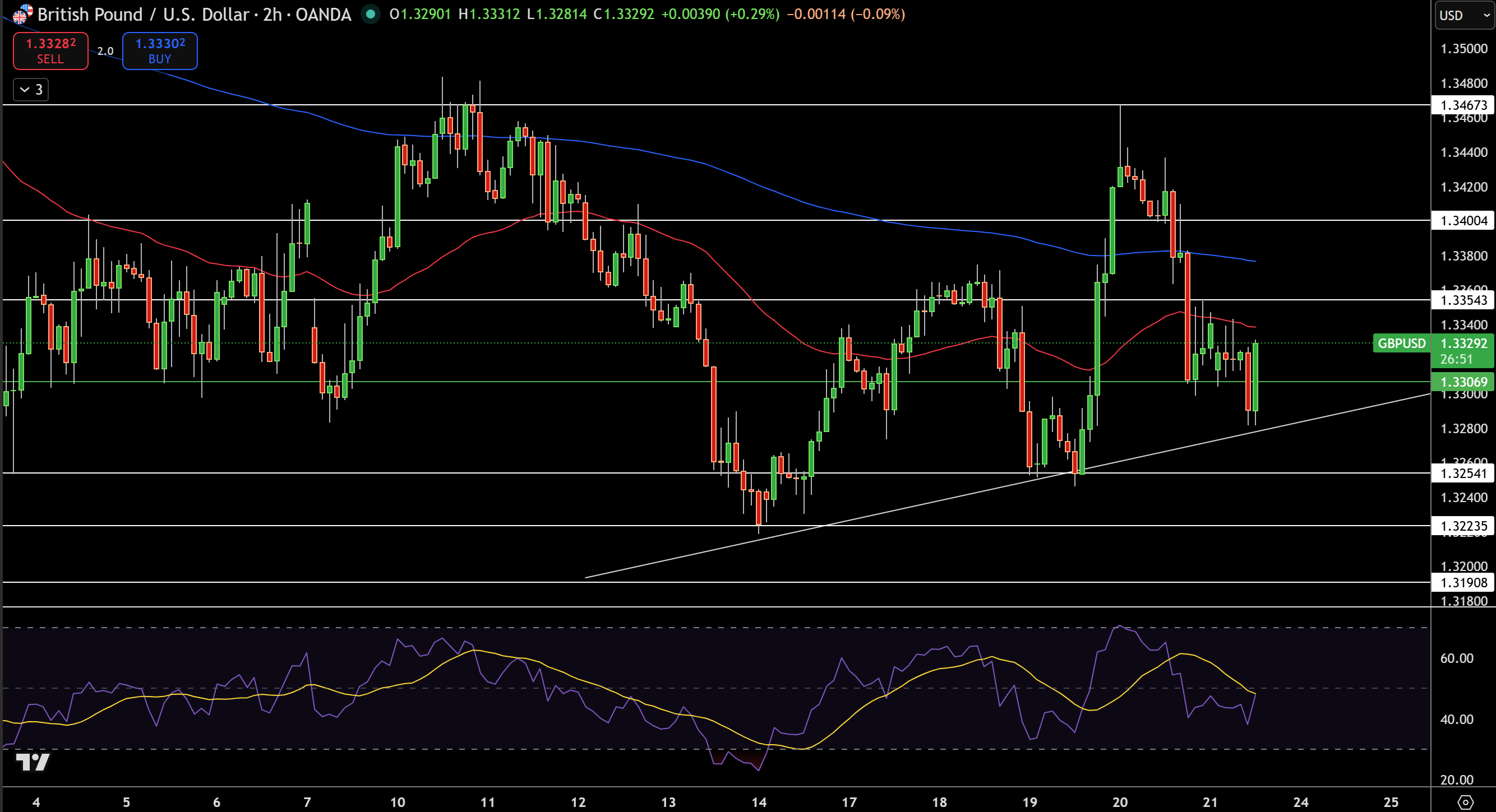Image resolution: width=1496 pixels, height=812 pixels.
Task: Click the green GBPUSD symbol price tag
Action: pos(1401,344)
